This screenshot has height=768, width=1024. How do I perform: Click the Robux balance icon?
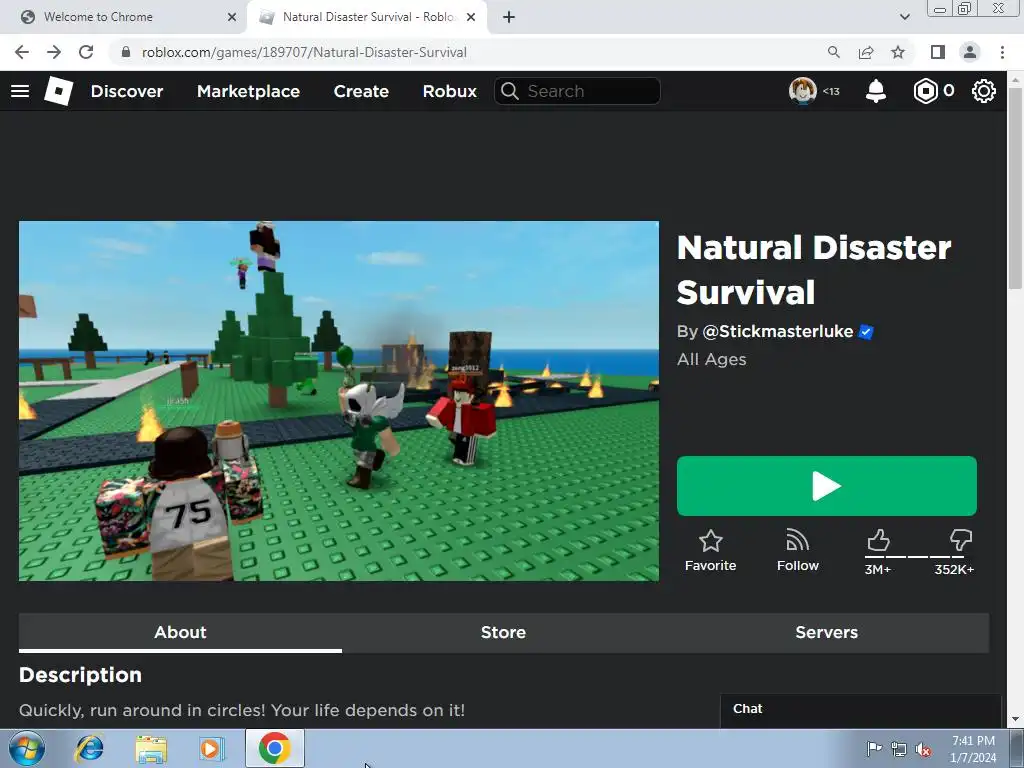[x=925, y=91]
